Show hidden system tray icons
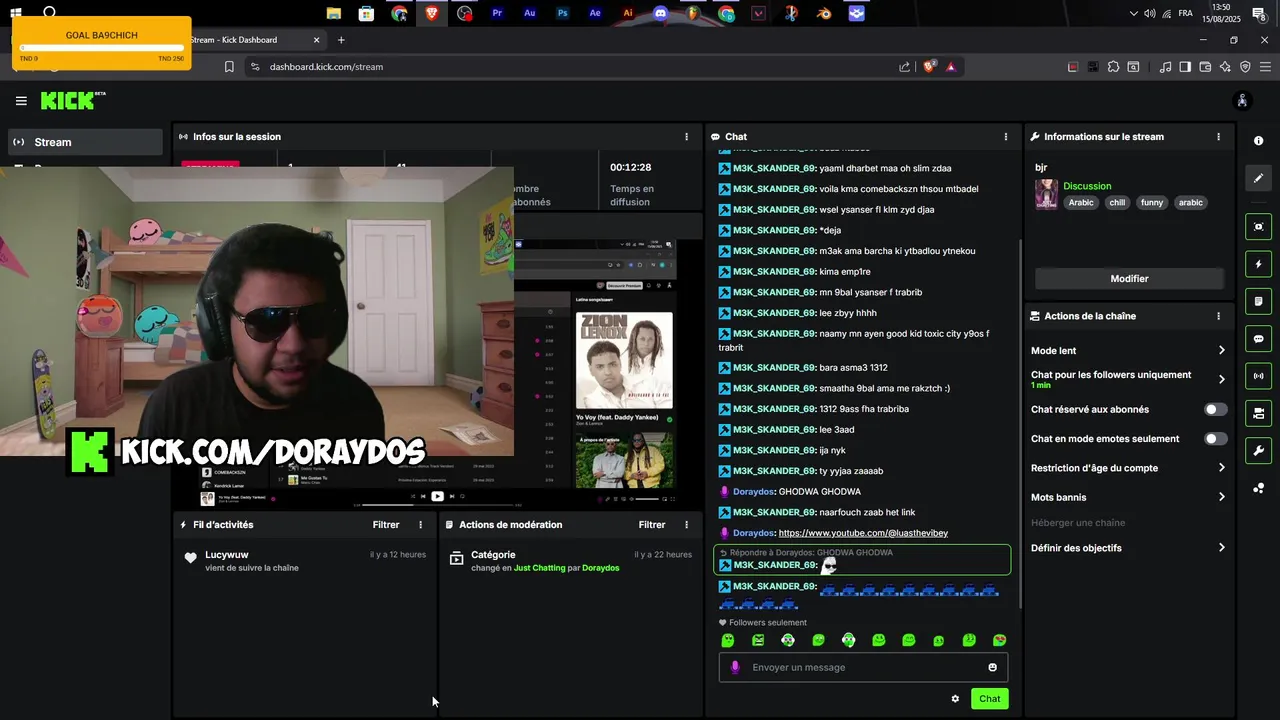1280x720 pixels. click(x=1133, y=13)
